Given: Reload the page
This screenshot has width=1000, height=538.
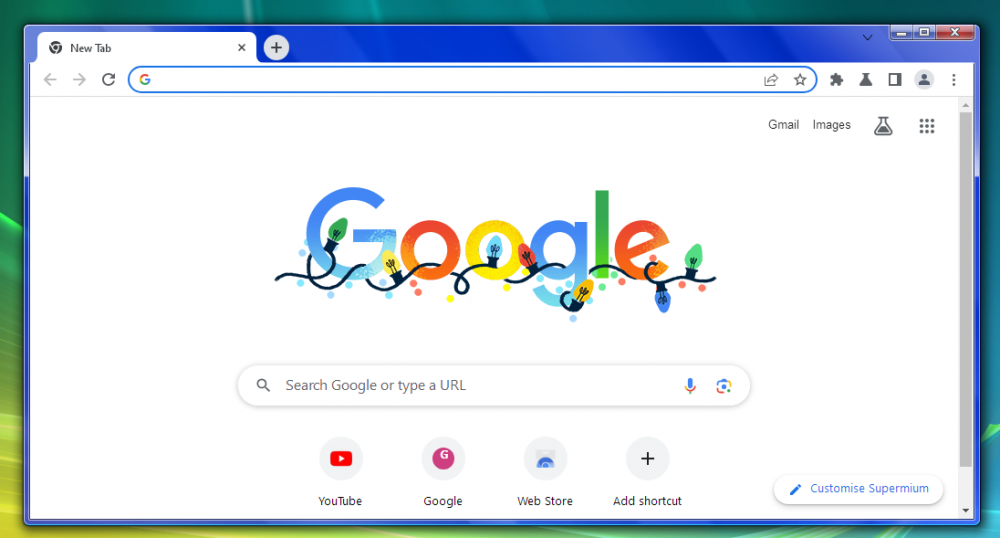Looking at the screenshot, I should click(108, 80).
